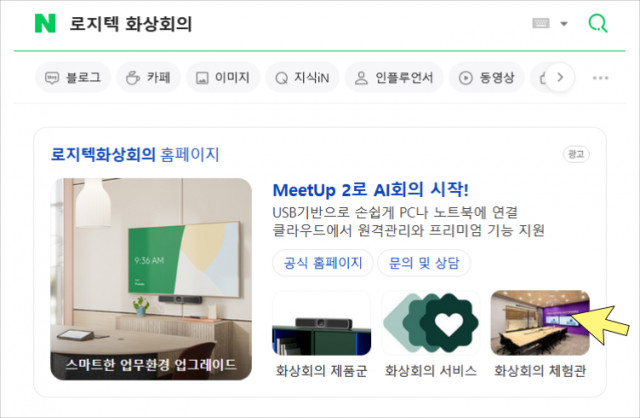
Task: Click the green Naver N logo
Action: click(x=45, y=23)
